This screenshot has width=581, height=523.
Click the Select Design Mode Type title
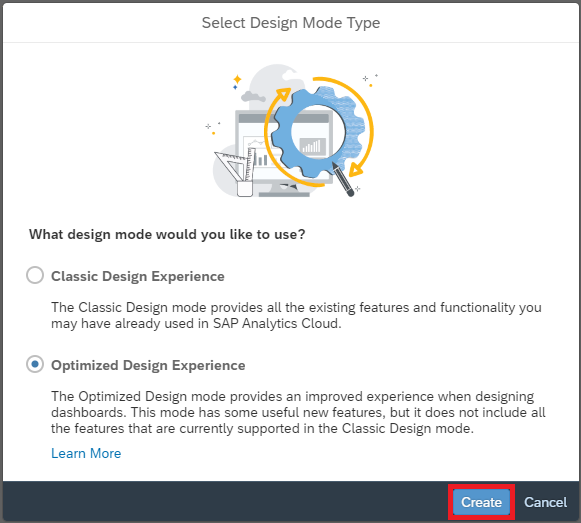tap(291, 23)
